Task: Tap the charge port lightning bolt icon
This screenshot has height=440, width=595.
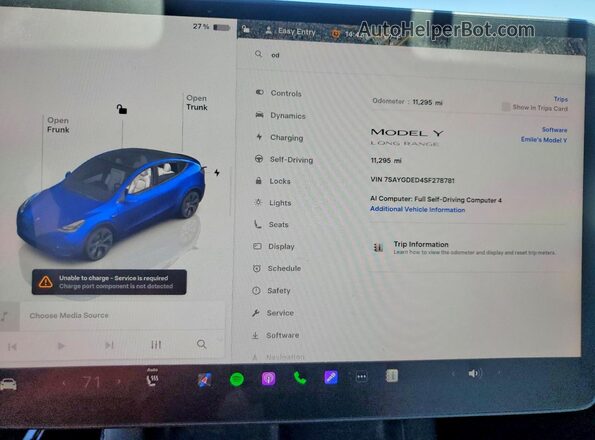Action: click(x=217, y=173)
